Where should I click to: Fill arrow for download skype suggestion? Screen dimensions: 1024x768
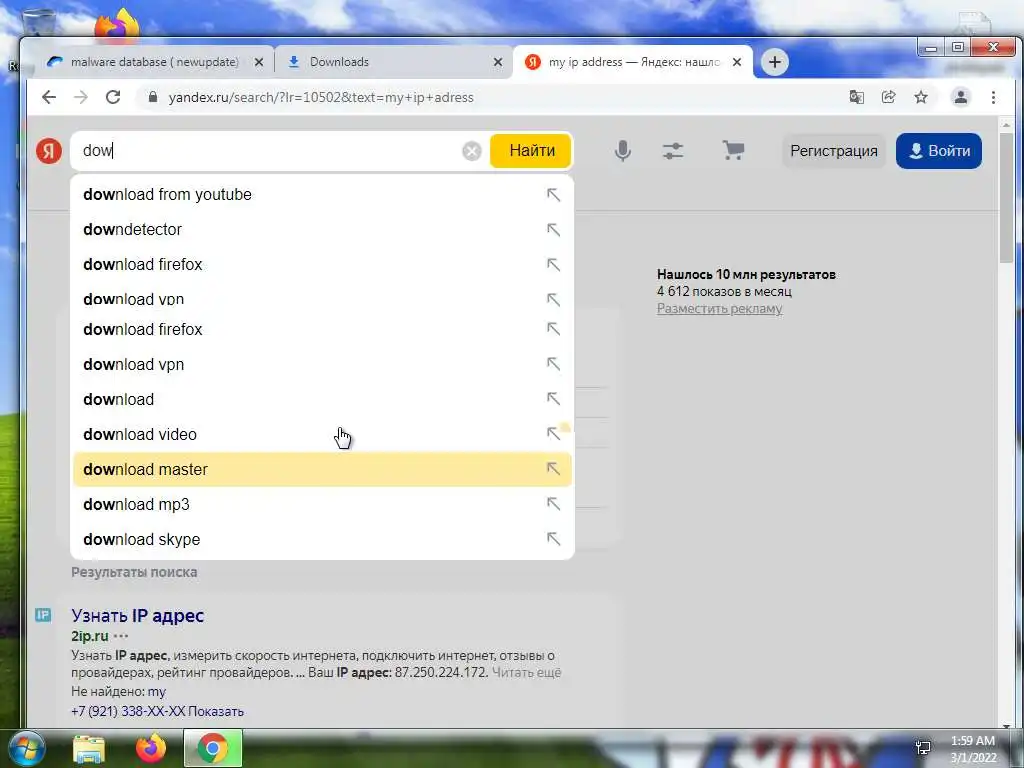click(x=553, y=539)
